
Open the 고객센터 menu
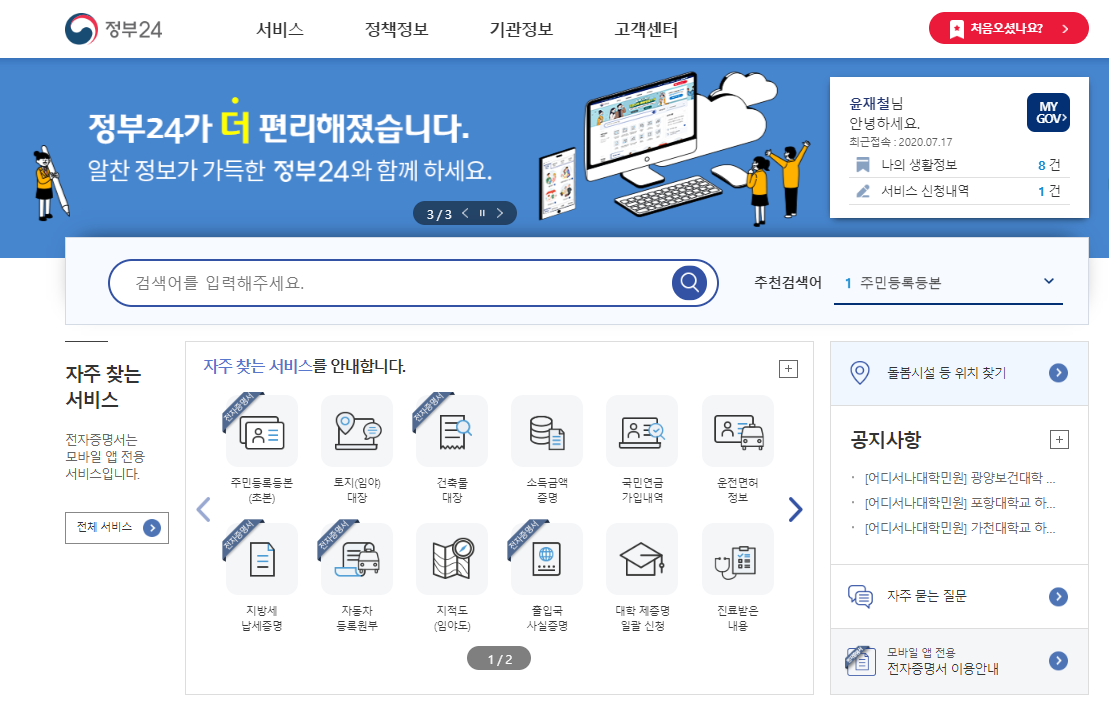click(646, 30)
